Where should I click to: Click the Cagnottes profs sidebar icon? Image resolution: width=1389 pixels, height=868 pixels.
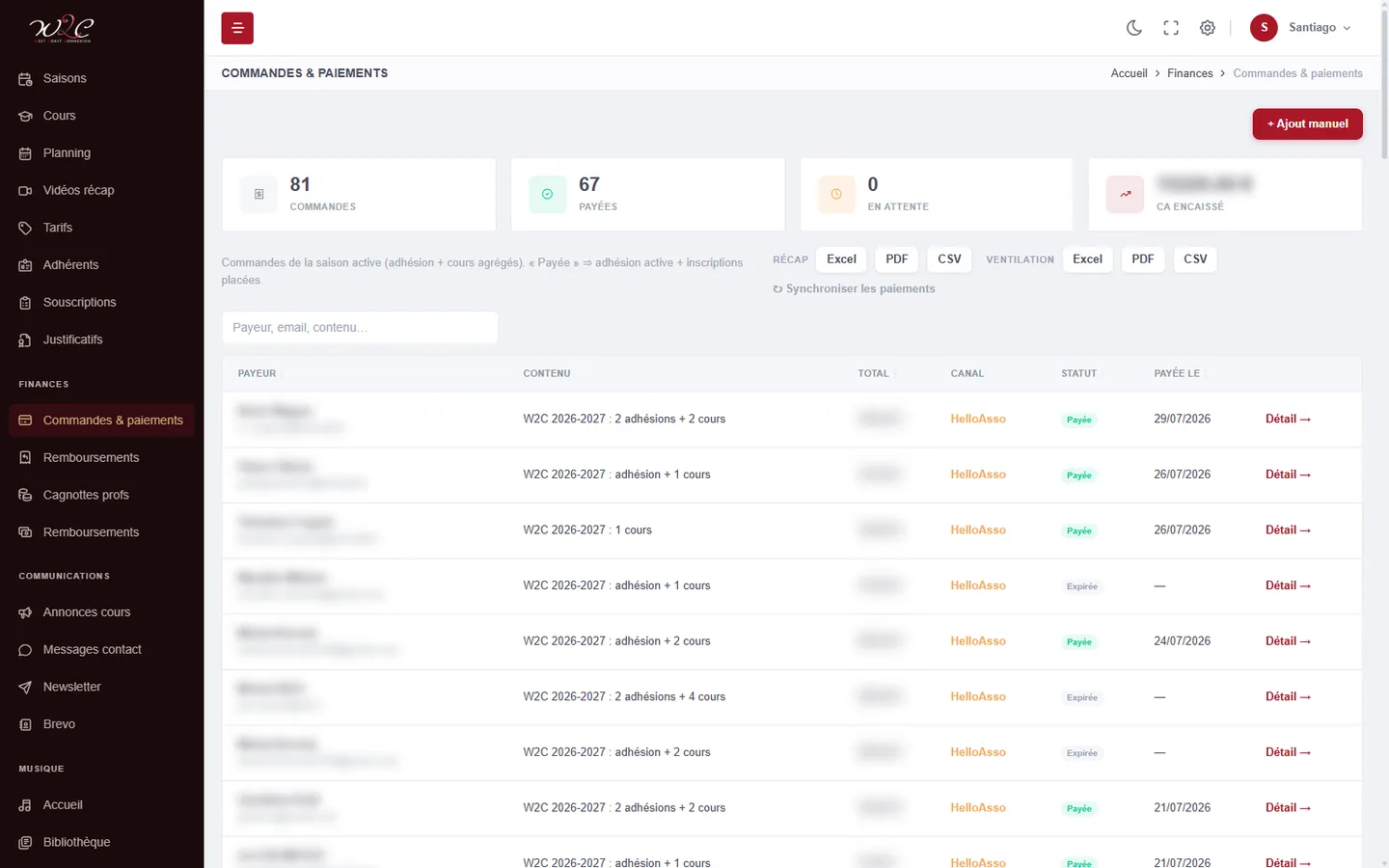point(25,495)
